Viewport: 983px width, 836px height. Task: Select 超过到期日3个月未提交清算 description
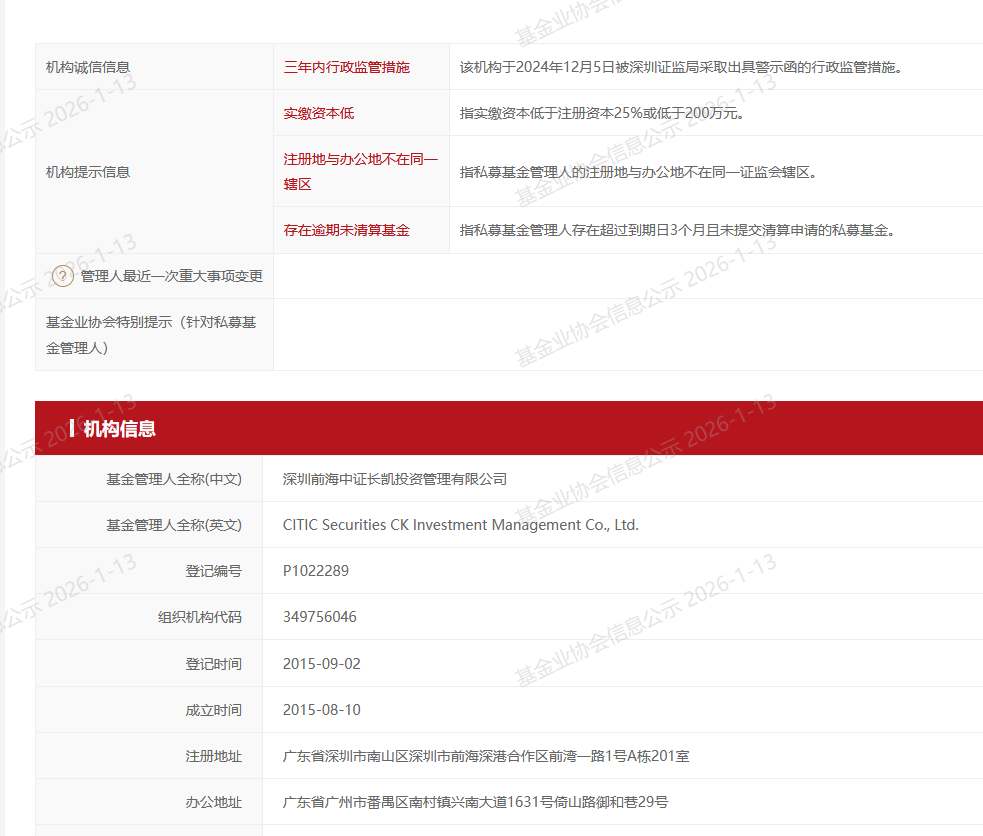(x=677, y=231)
